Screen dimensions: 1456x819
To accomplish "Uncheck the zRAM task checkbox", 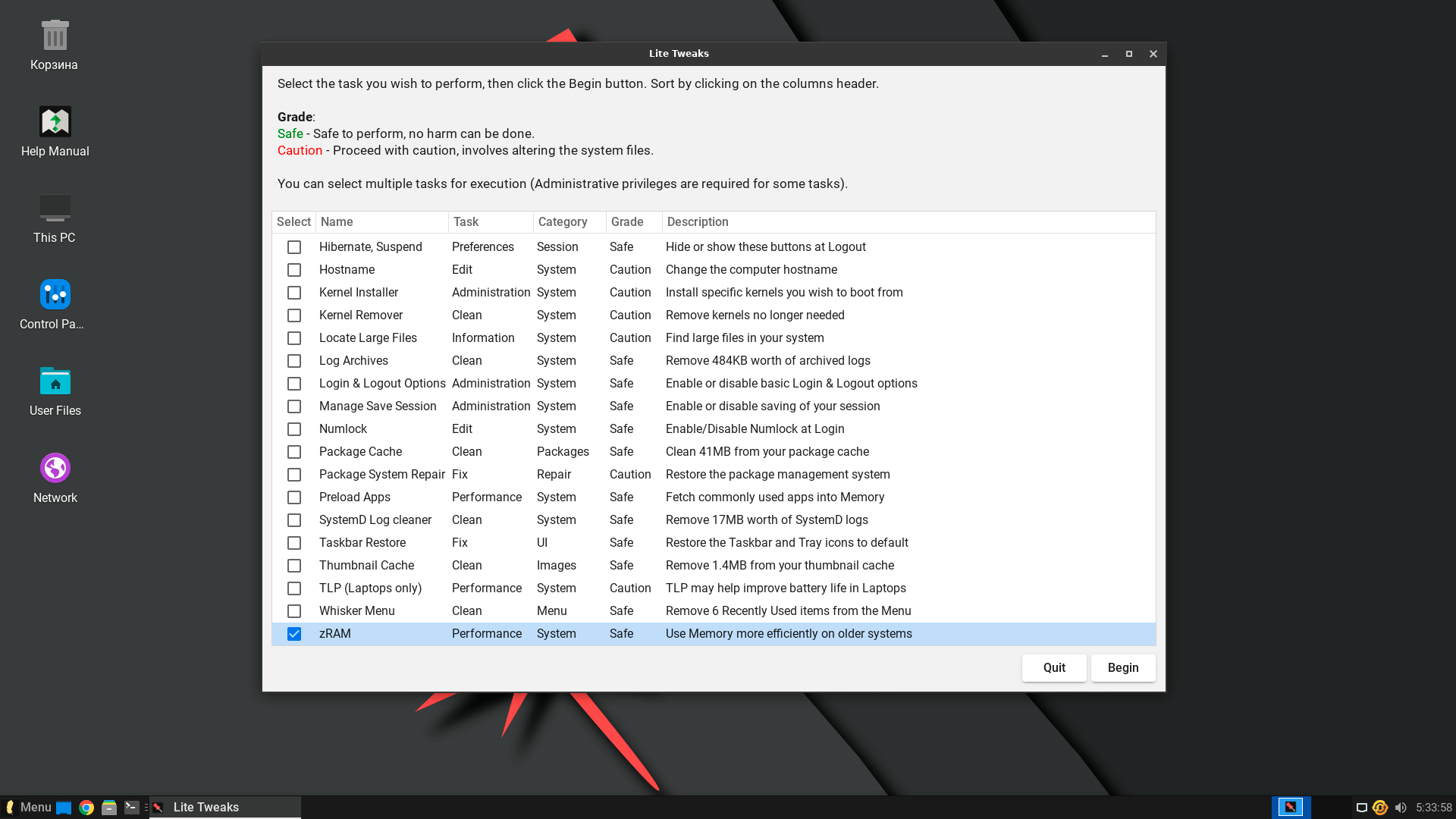I will [294, 634].
